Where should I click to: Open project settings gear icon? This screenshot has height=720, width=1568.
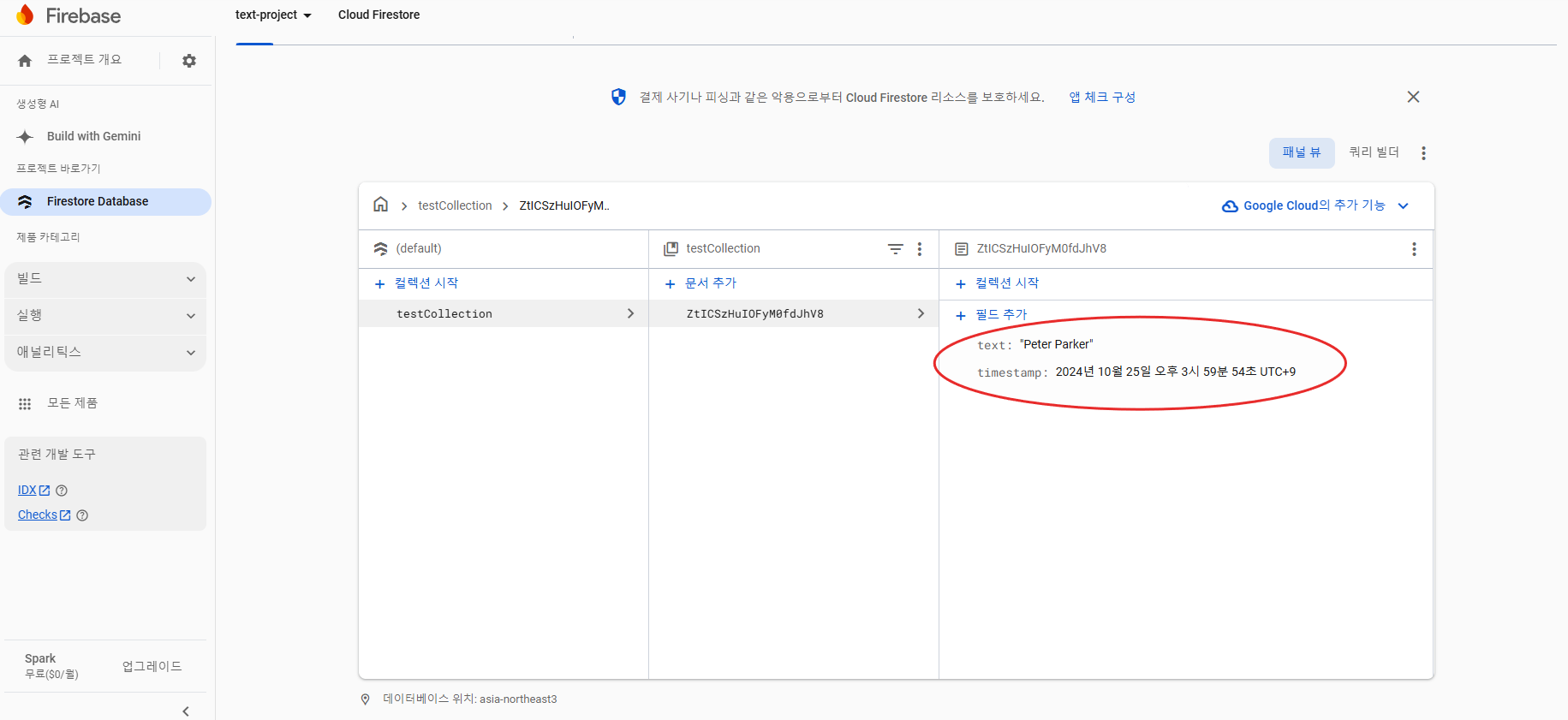189,61
